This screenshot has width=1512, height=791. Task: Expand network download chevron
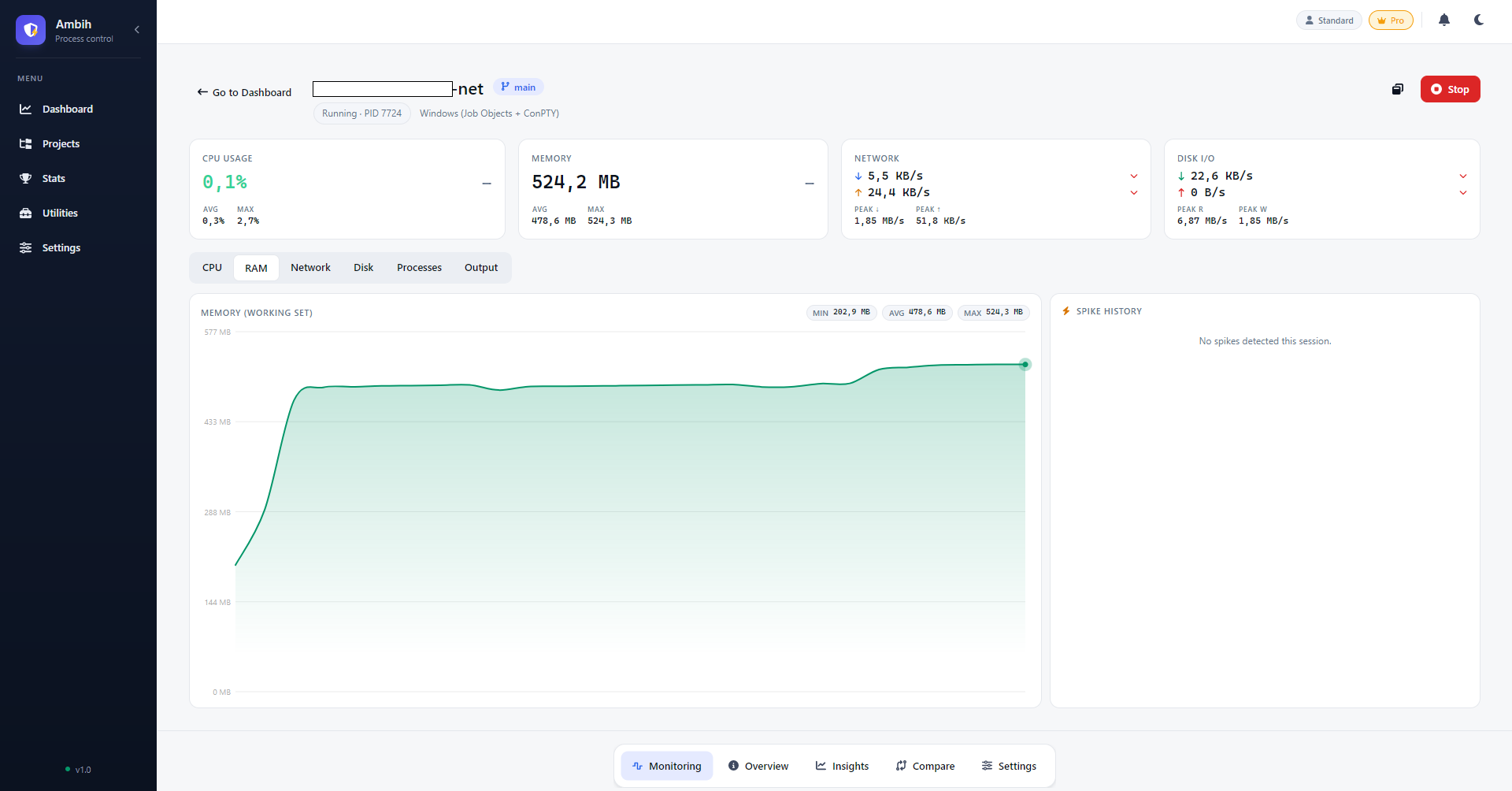[x=1134, y=176]
